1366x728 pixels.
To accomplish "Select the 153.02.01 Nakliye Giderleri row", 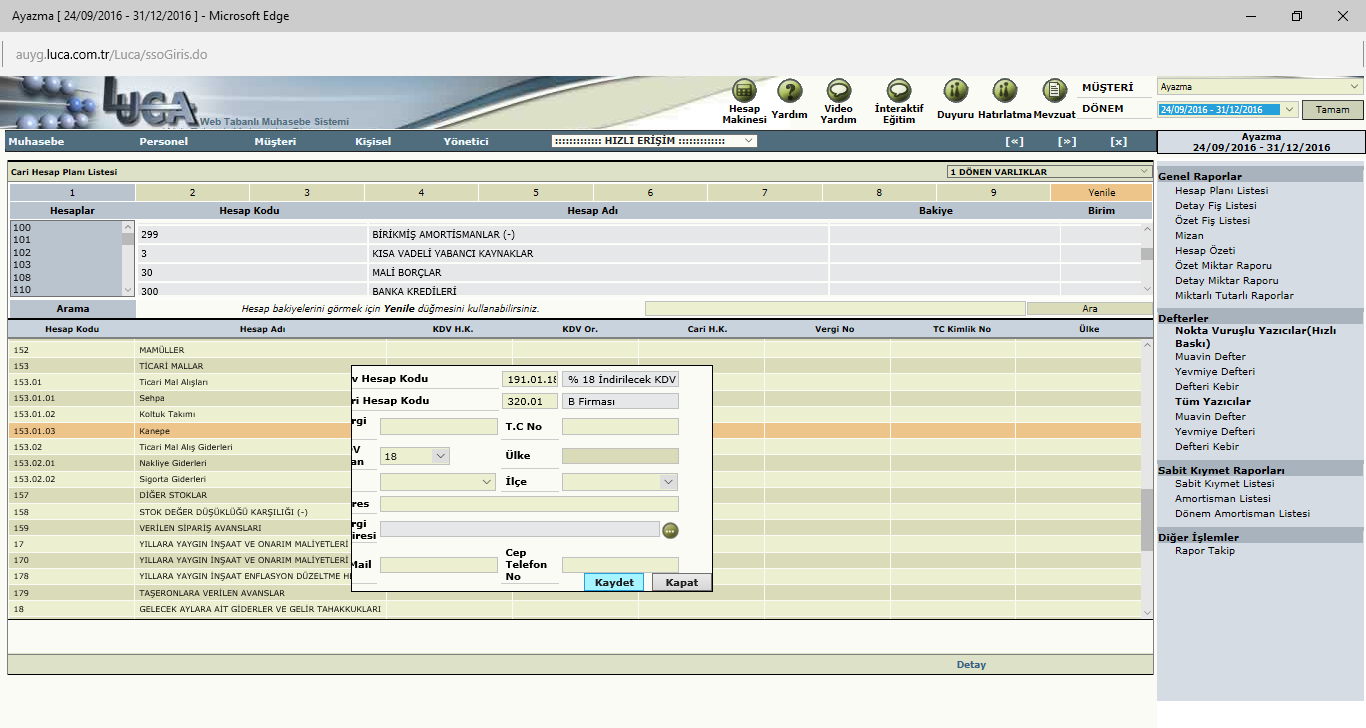I will [x=575, y=463].
